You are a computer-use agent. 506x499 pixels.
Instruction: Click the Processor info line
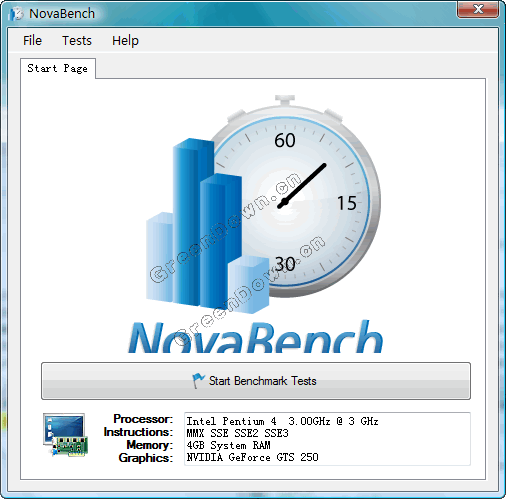pyautogui.click(x=282, y=421)
